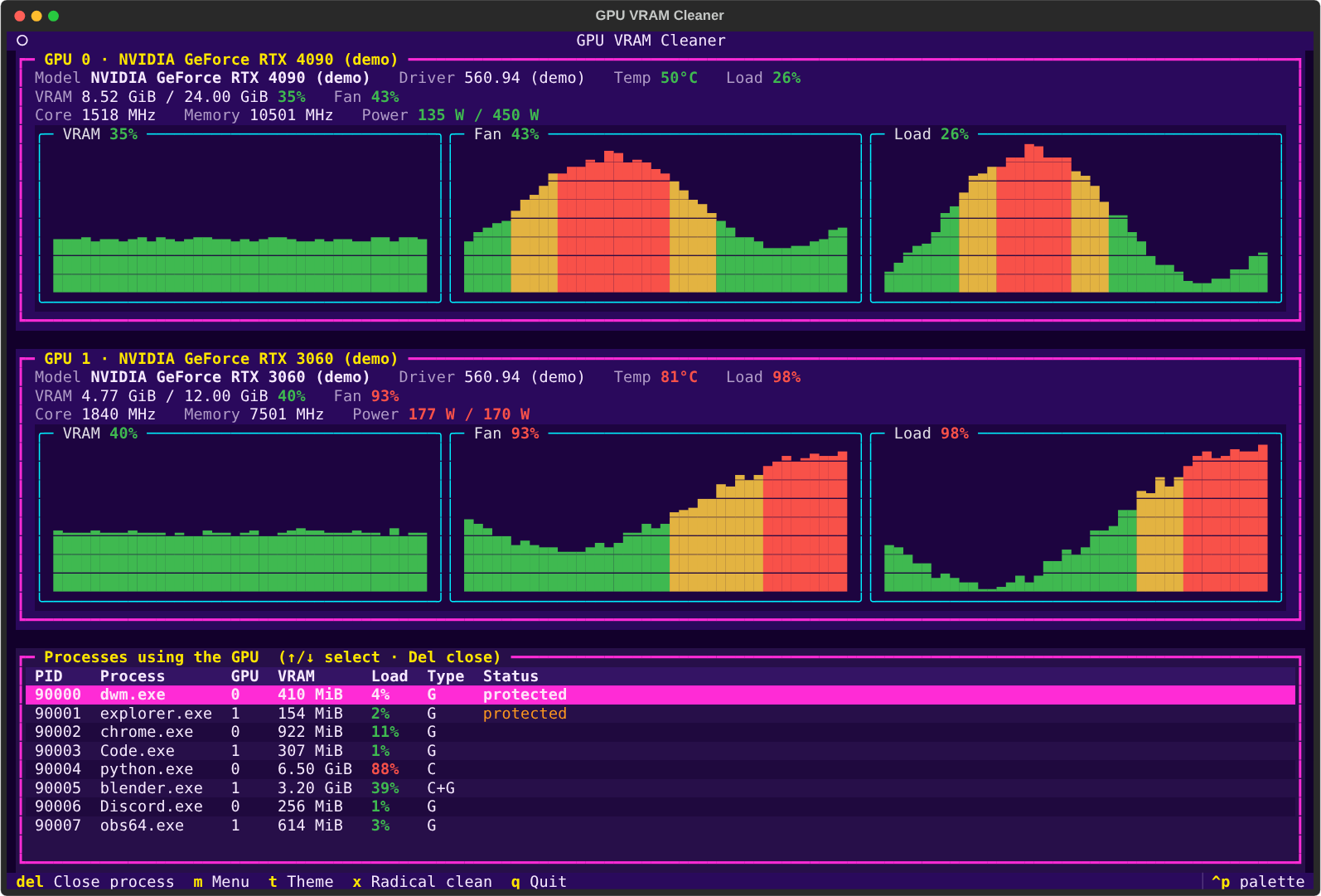The image size is (1321, 896).
Task: Switch the Theme via footer shortcut
Action: [301, 882]
